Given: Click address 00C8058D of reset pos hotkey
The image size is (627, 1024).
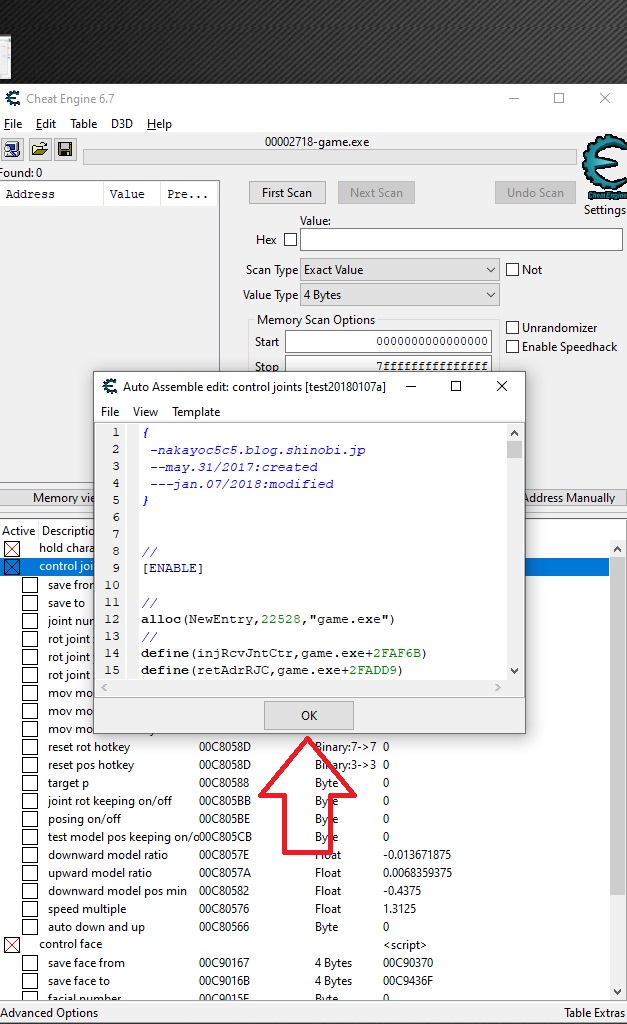Looking at the screenshot, I should pos(225,765).
